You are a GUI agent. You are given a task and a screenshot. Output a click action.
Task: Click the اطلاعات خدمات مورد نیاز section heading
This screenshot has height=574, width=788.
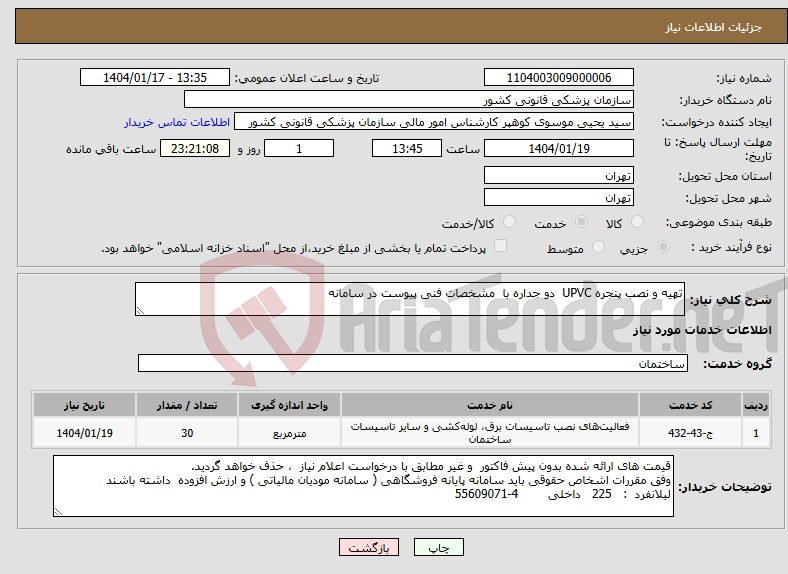[702, 330]
